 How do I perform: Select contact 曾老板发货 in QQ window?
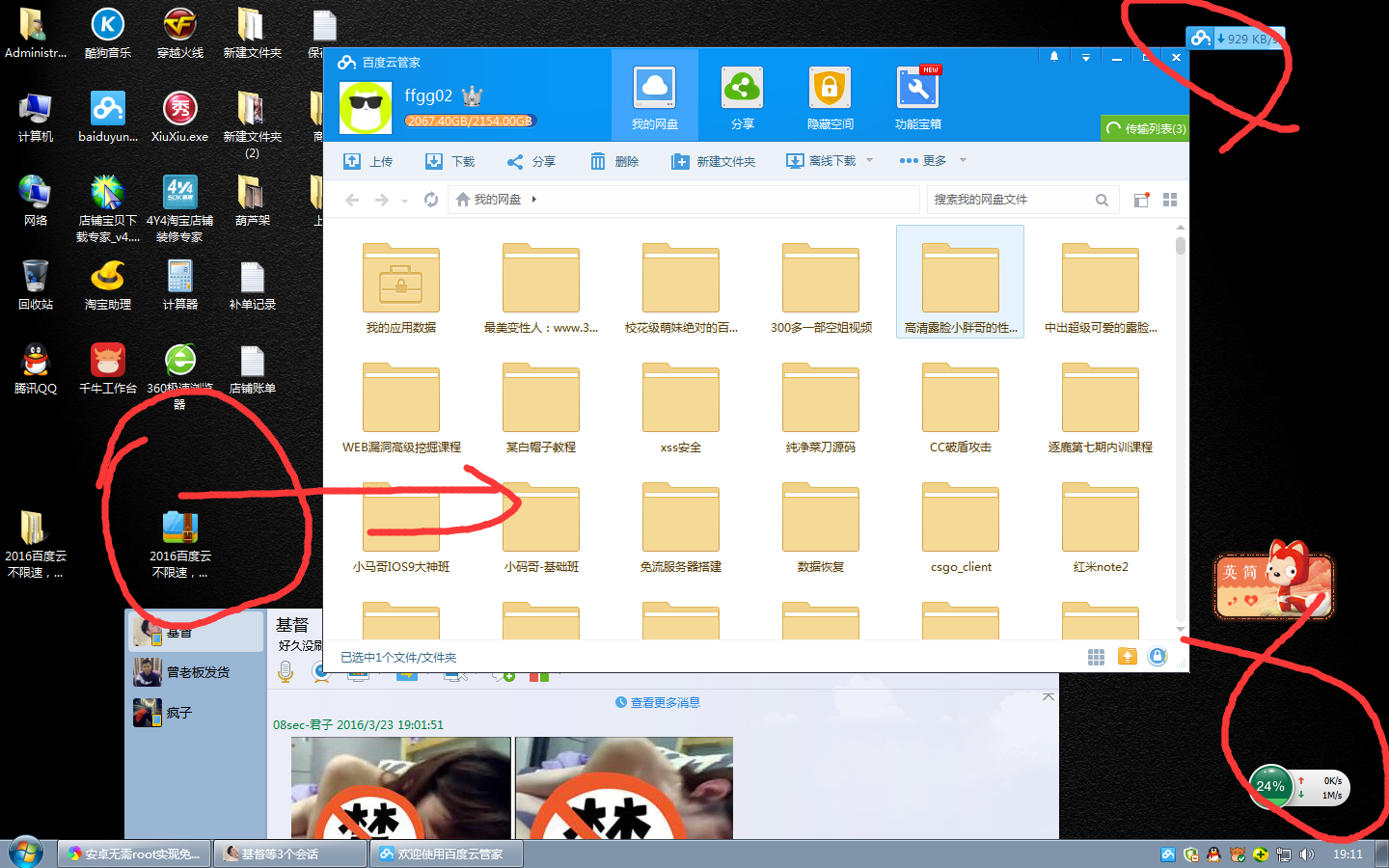pos(197,672)
